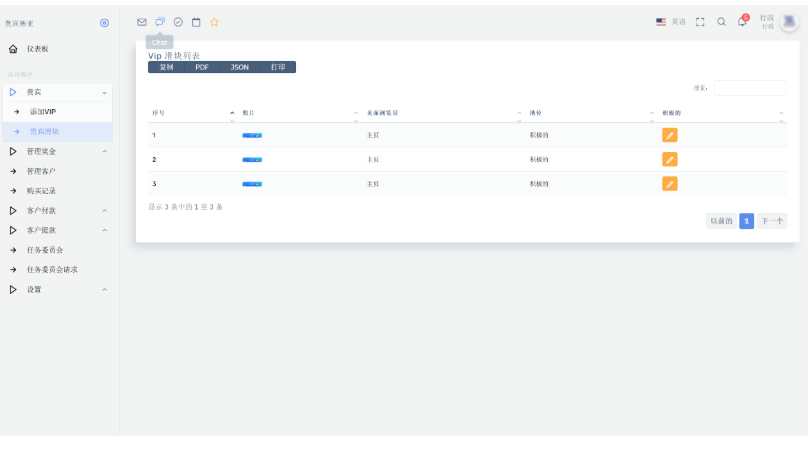Viewport: 808px width, 451px height.
Task: Open the email envelope icon in top bar
Action: coord(142,22)
